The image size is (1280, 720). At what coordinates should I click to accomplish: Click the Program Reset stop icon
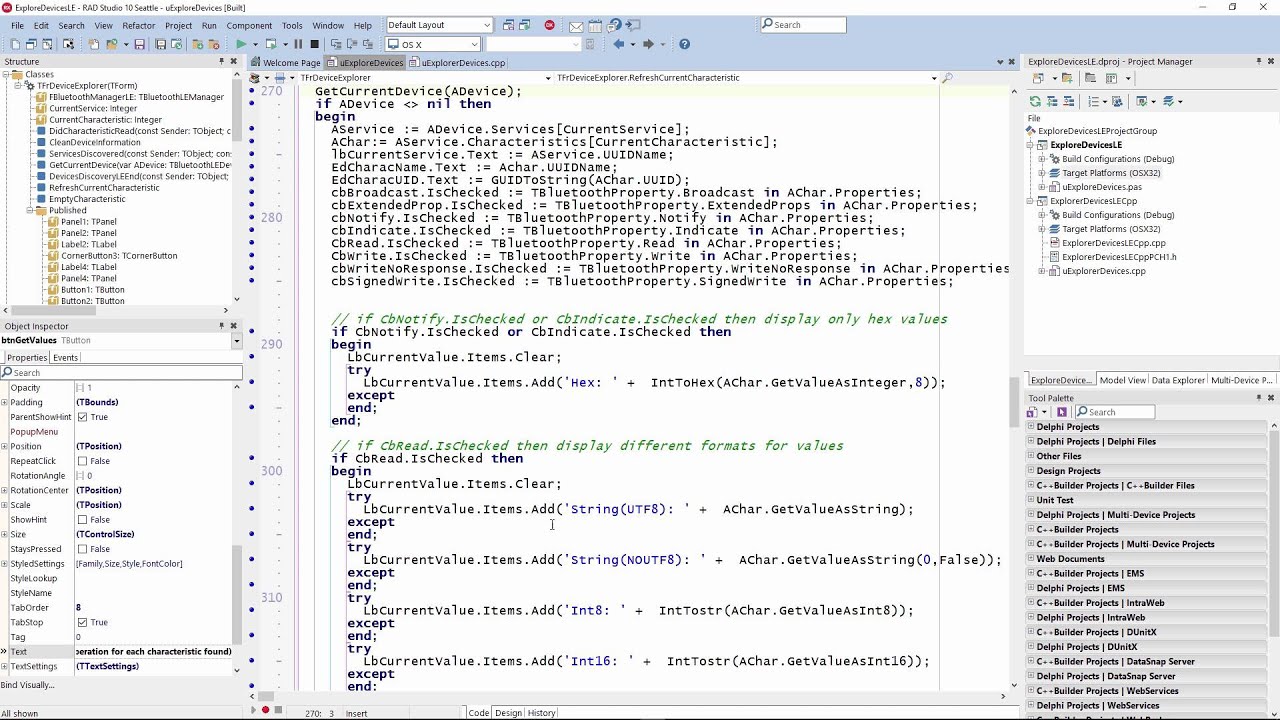(x=314, y=44)
